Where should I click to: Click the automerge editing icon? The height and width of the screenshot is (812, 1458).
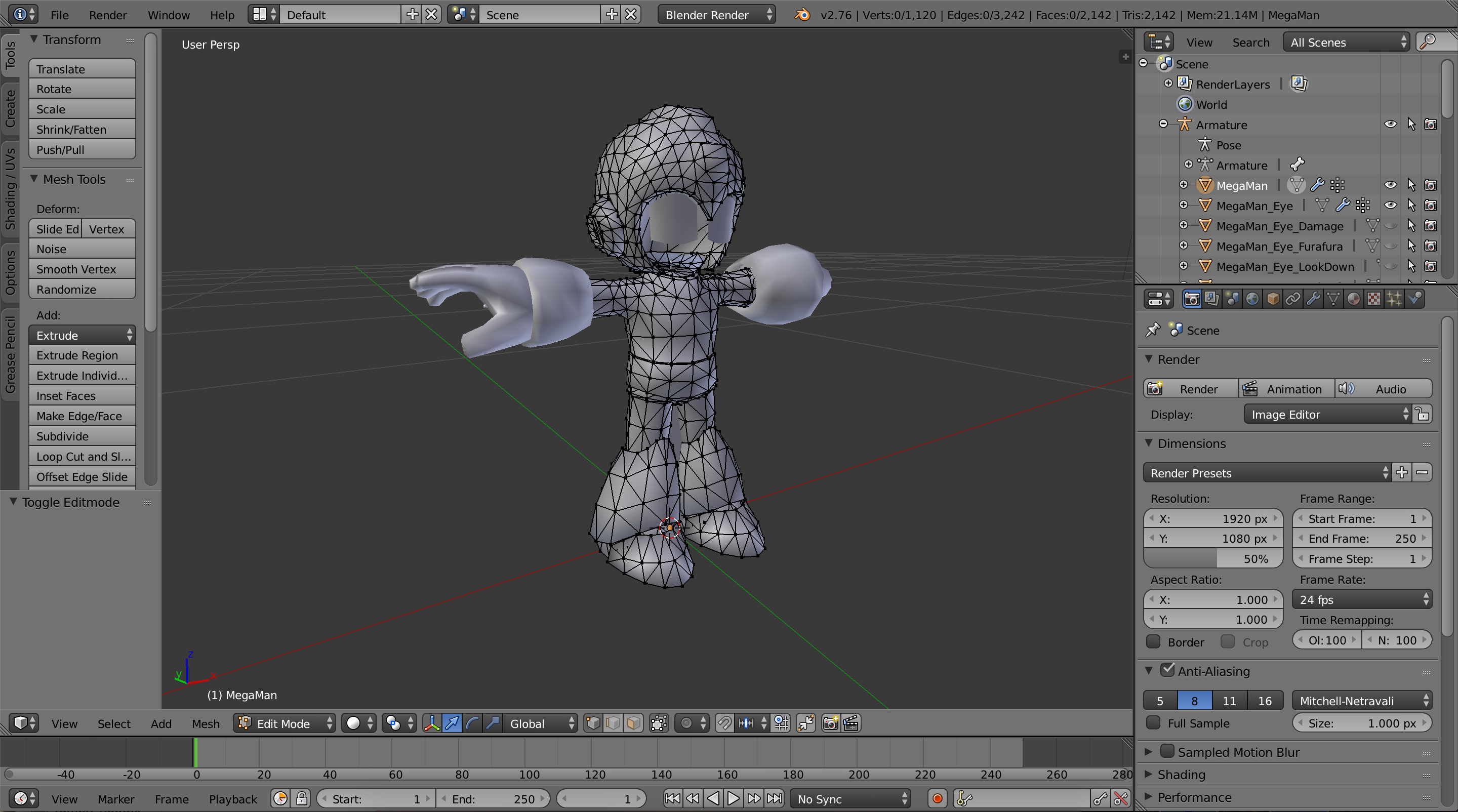pos(806,723)
